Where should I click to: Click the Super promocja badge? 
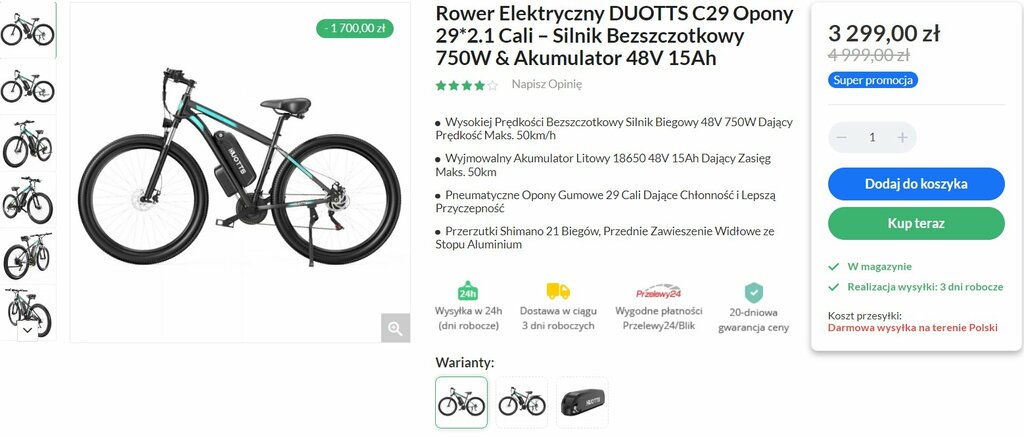click(x=873, y=80)
